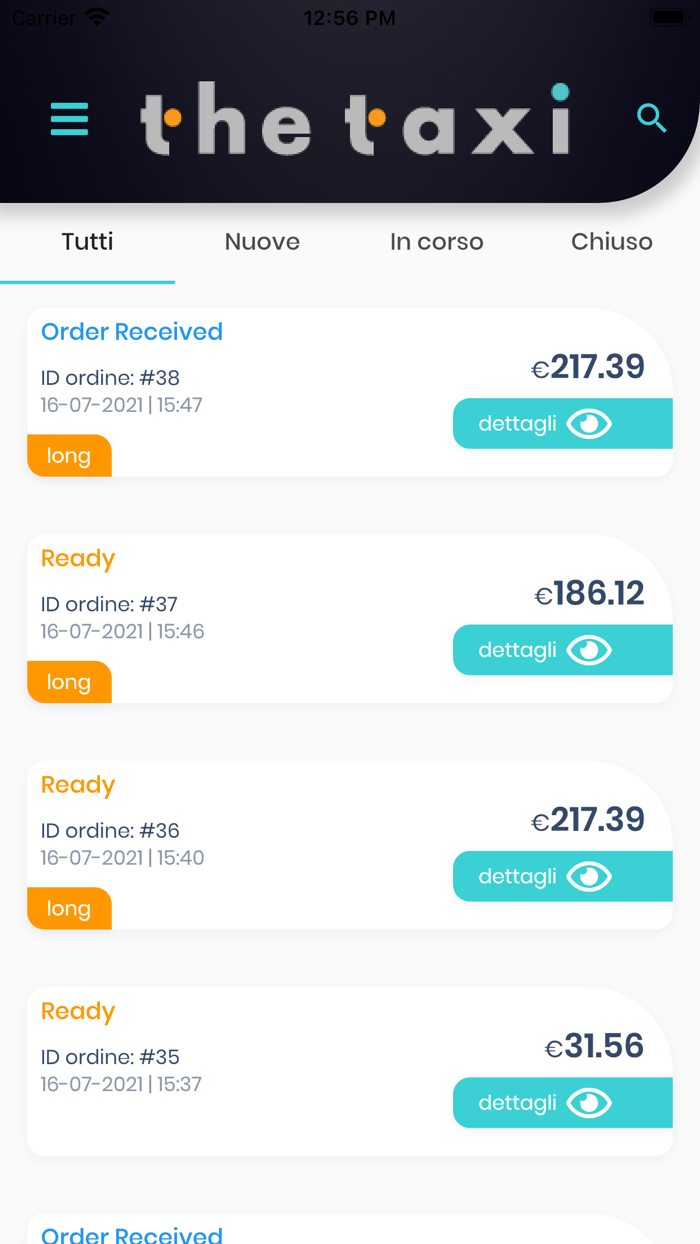Image resolution: width=700 pixels, height=1244 pixels.
Task: Open dettagli for the €186.12 order
Action: click(x=518, y=650)
